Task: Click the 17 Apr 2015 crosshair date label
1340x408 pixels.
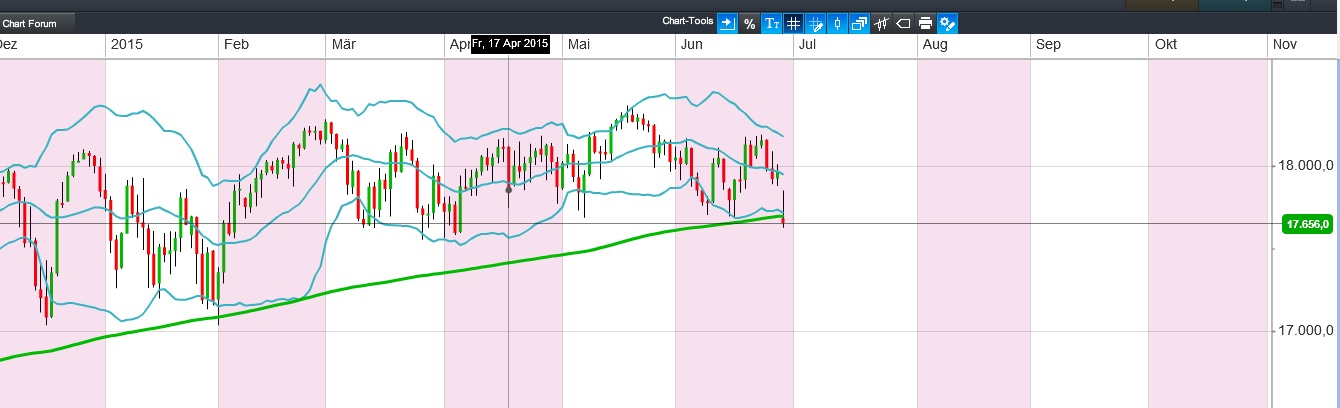Action: (x=510, y=44)
